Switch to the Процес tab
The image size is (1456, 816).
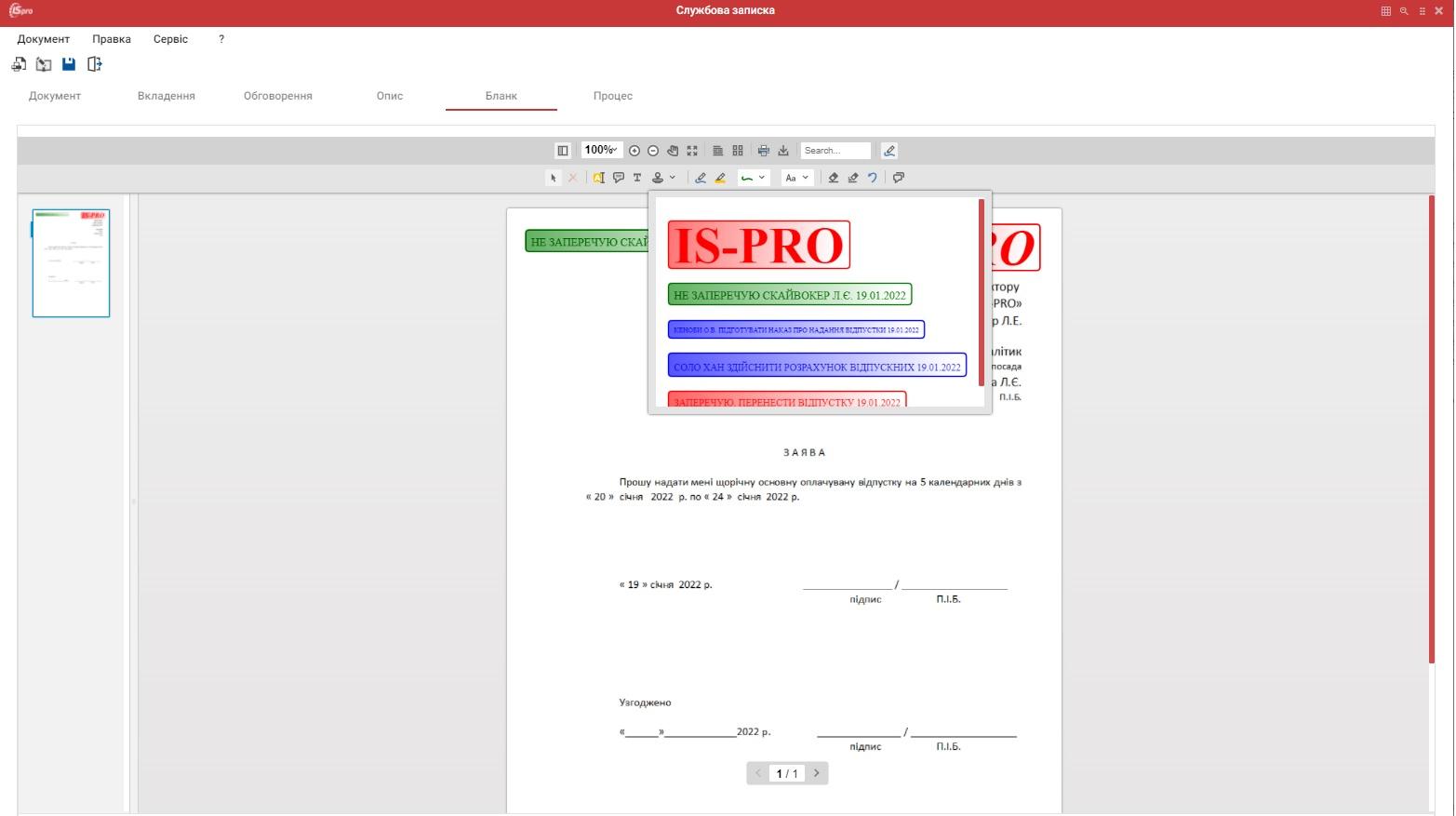(613, 96)
